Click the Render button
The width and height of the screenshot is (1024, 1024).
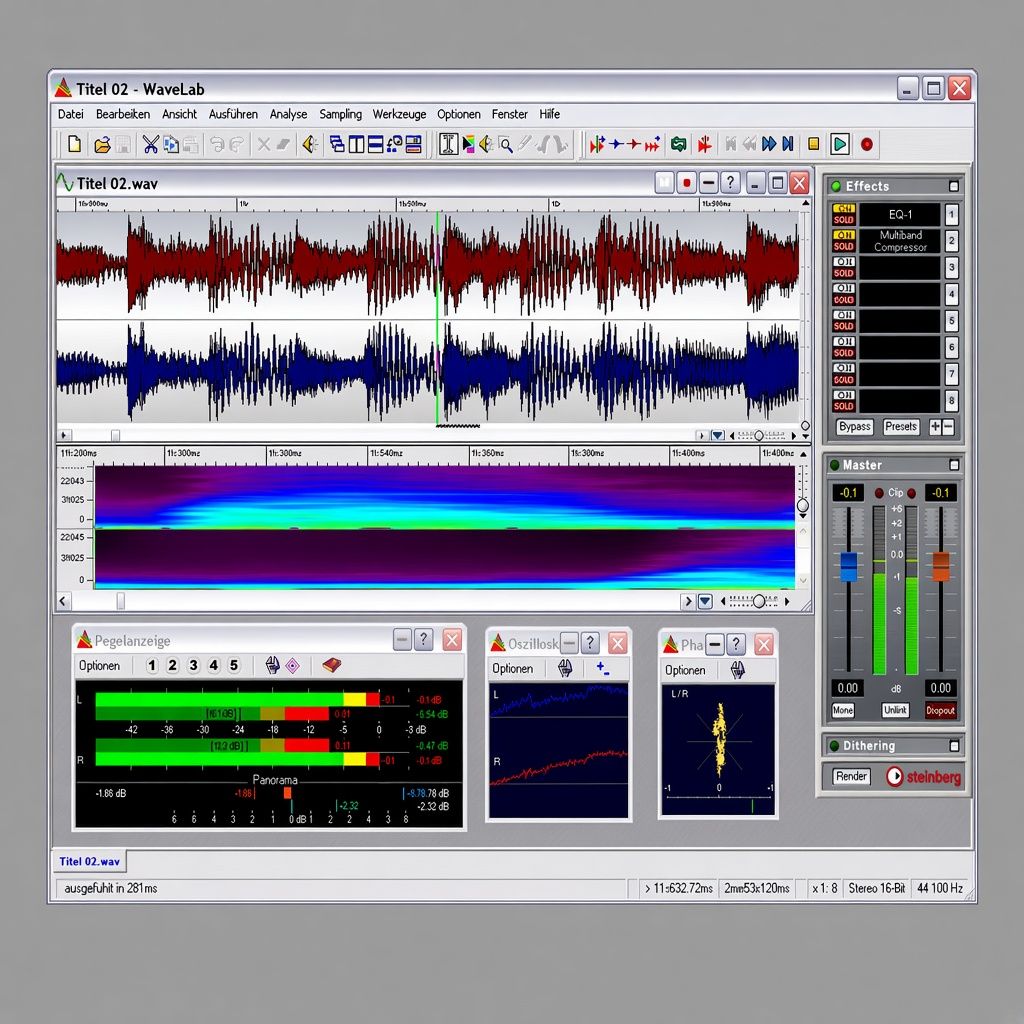(851, 776)
